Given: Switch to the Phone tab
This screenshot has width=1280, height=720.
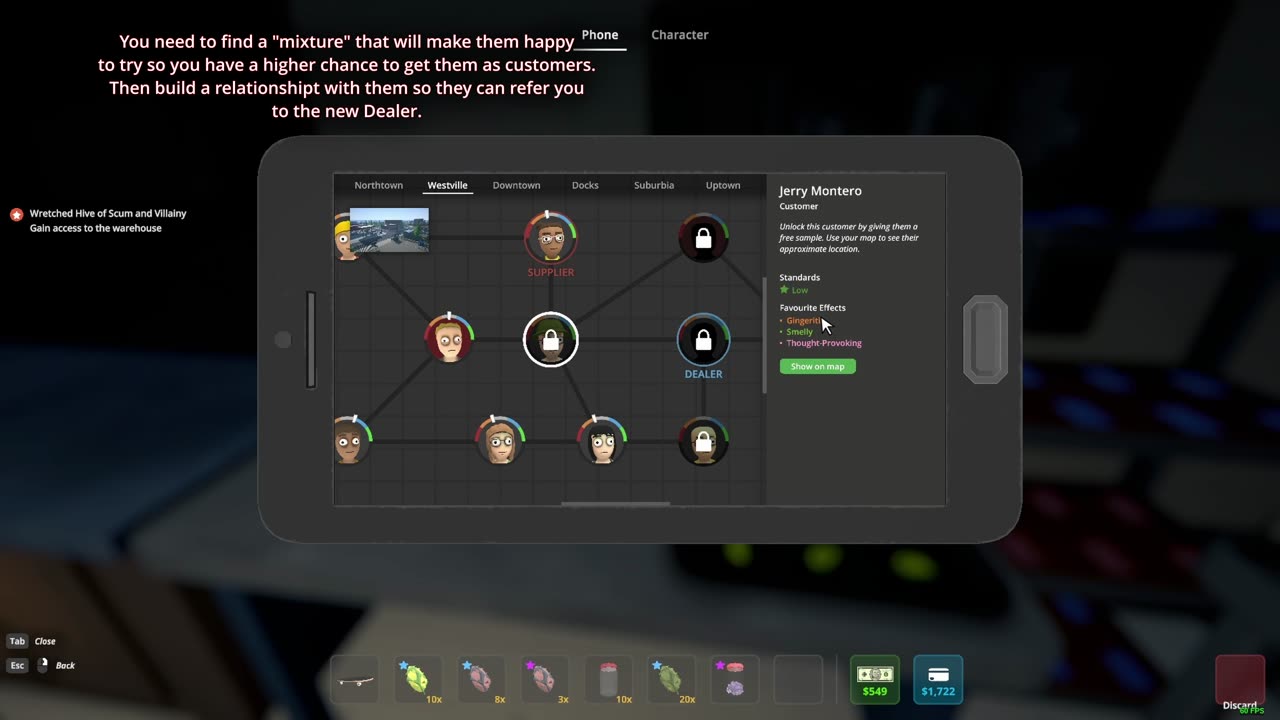Looking at the screenshot, I should click(x=600, y=35).
